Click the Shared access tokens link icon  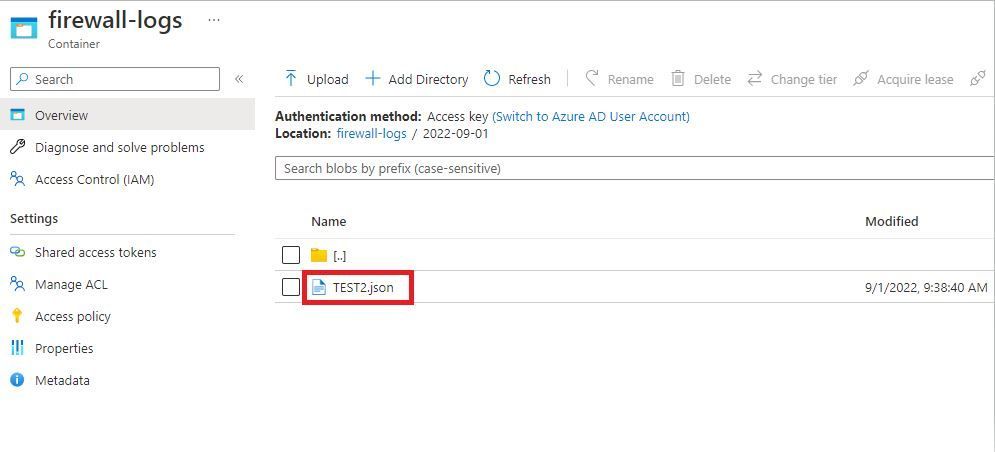[18, 252]
